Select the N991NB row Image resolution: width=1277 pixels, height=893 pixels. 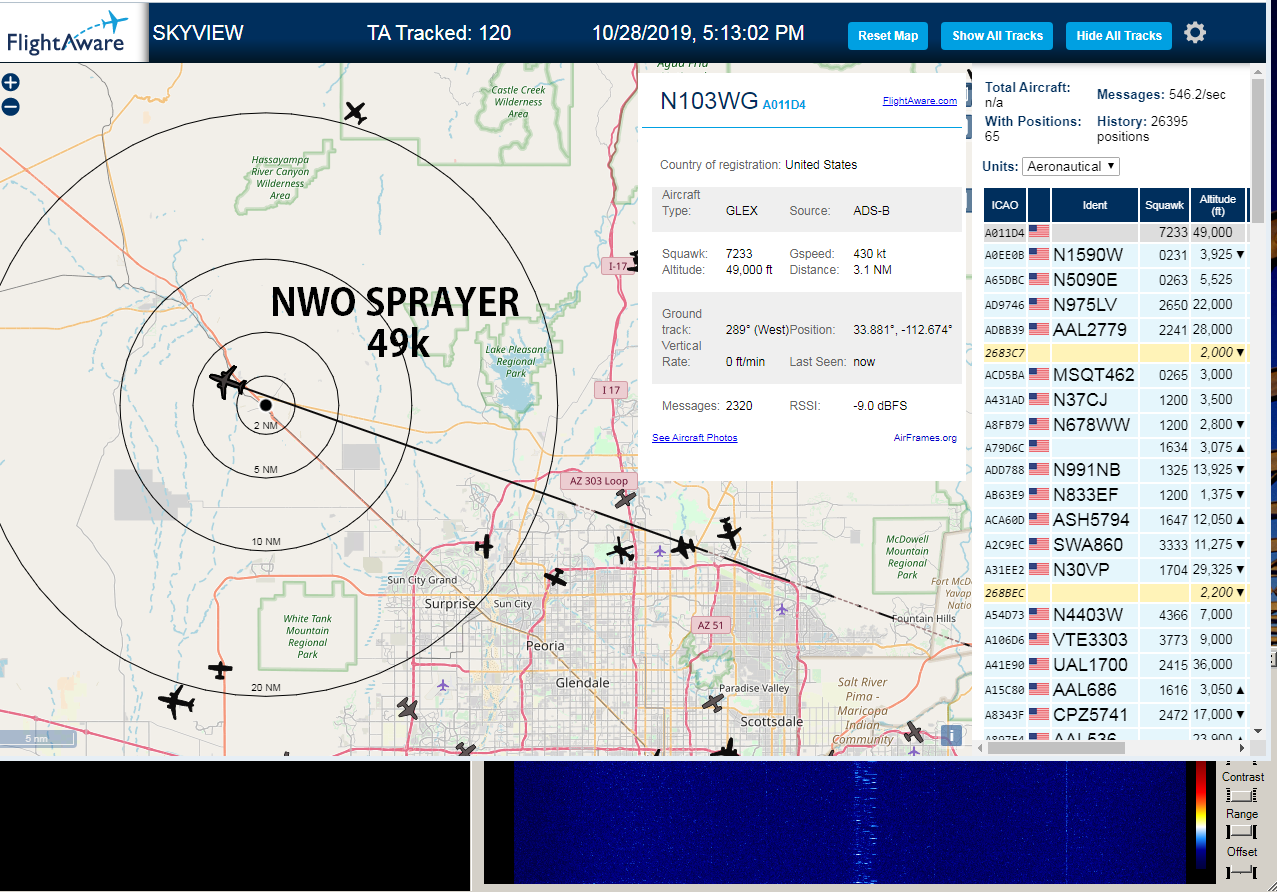[1115, 470]
